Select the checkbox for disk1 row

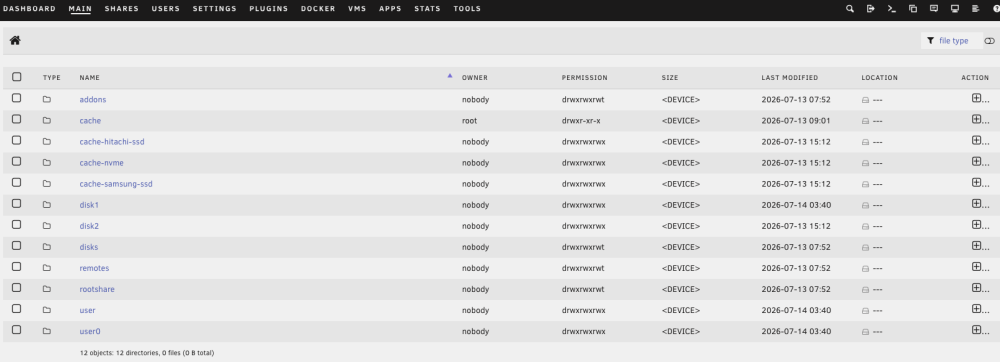(x=17, y=204)
